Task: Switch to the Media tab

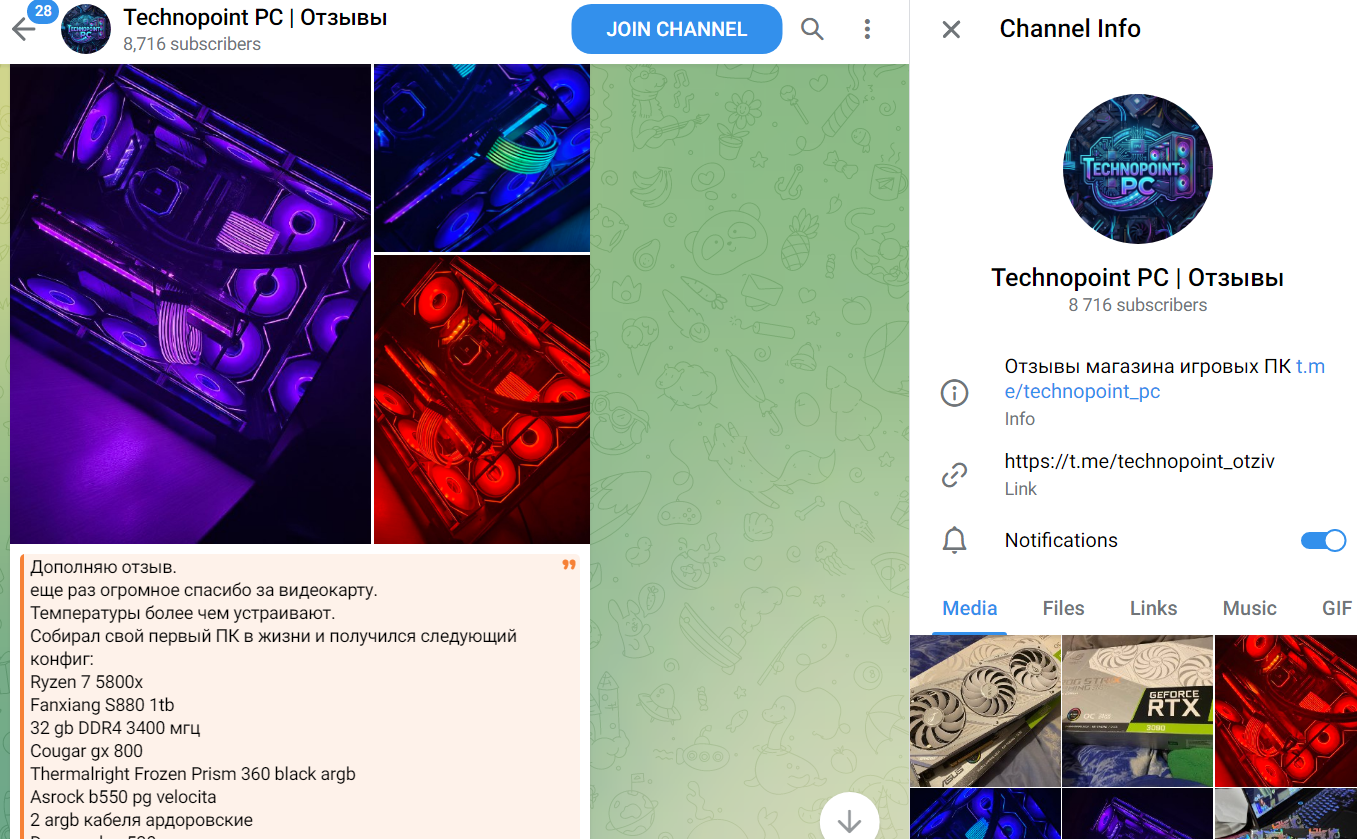Action: tap(970, 608)
